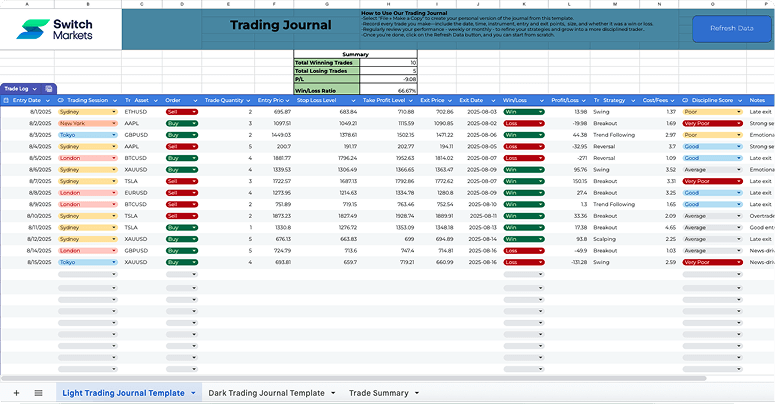The image size is (775, 404).
Task: Click the calendar icon in Entry Date header
Action: tap(7, 100)
